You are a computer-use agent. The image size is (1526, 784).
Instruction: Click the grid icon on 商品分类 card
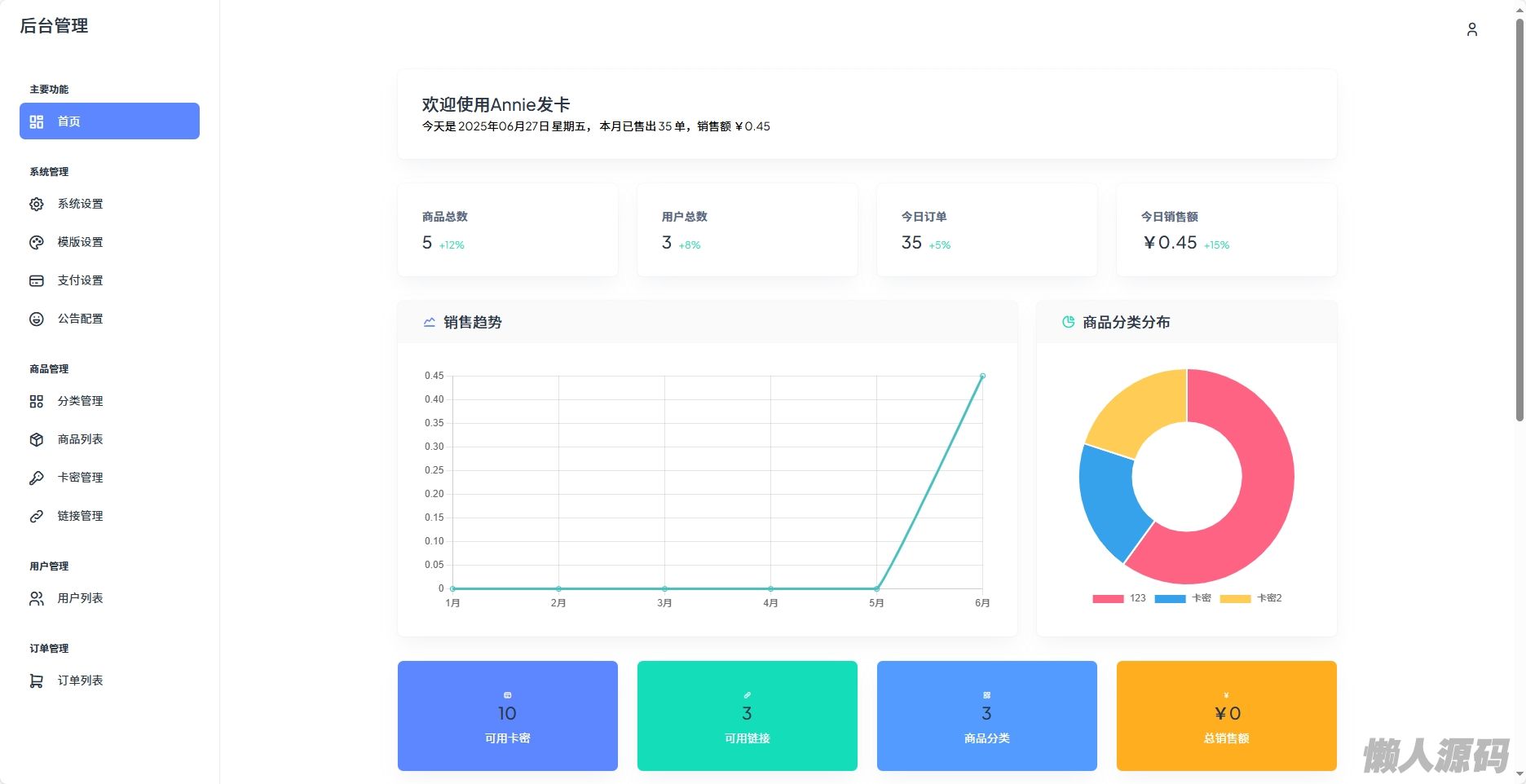coord(987,695)
